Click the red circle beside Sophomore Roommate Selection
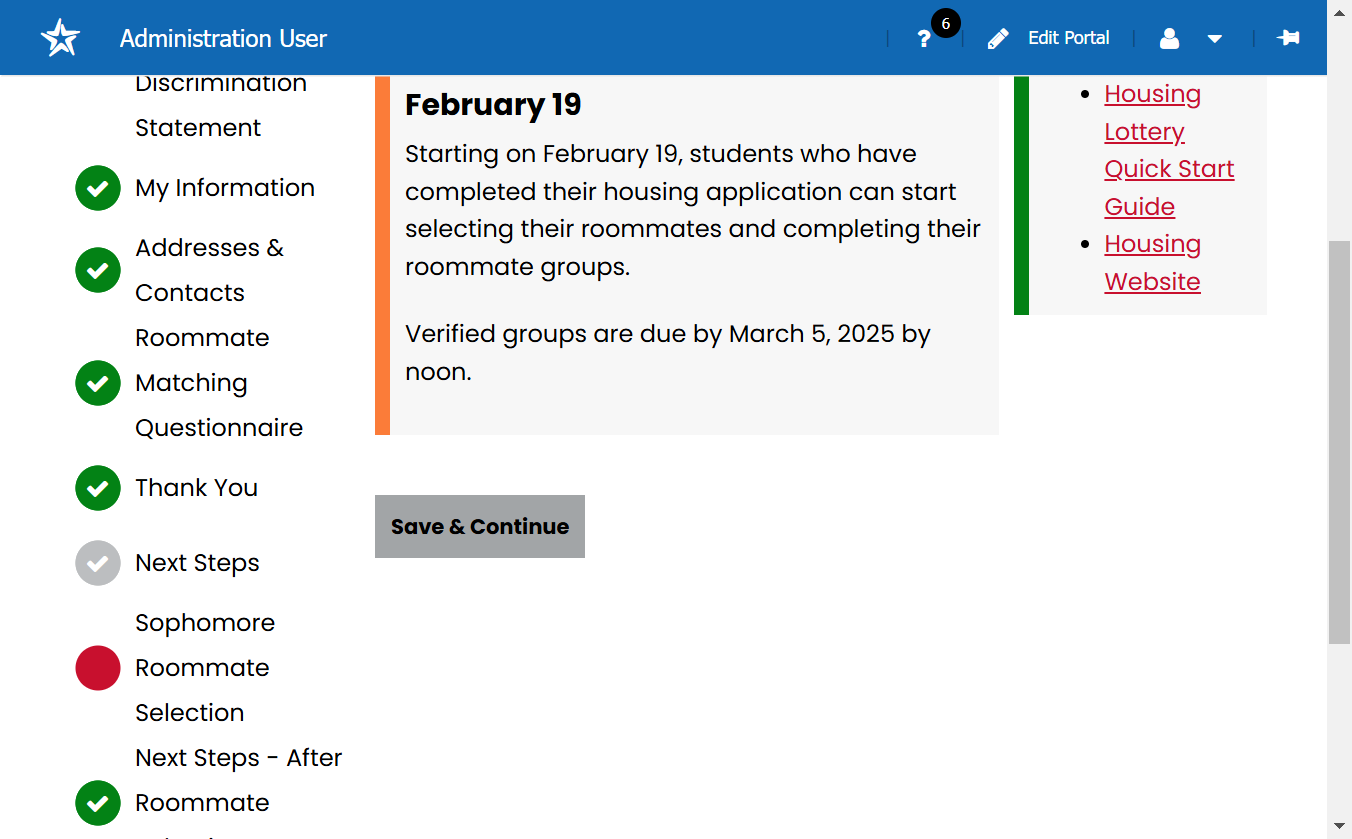 coord(98,668)
